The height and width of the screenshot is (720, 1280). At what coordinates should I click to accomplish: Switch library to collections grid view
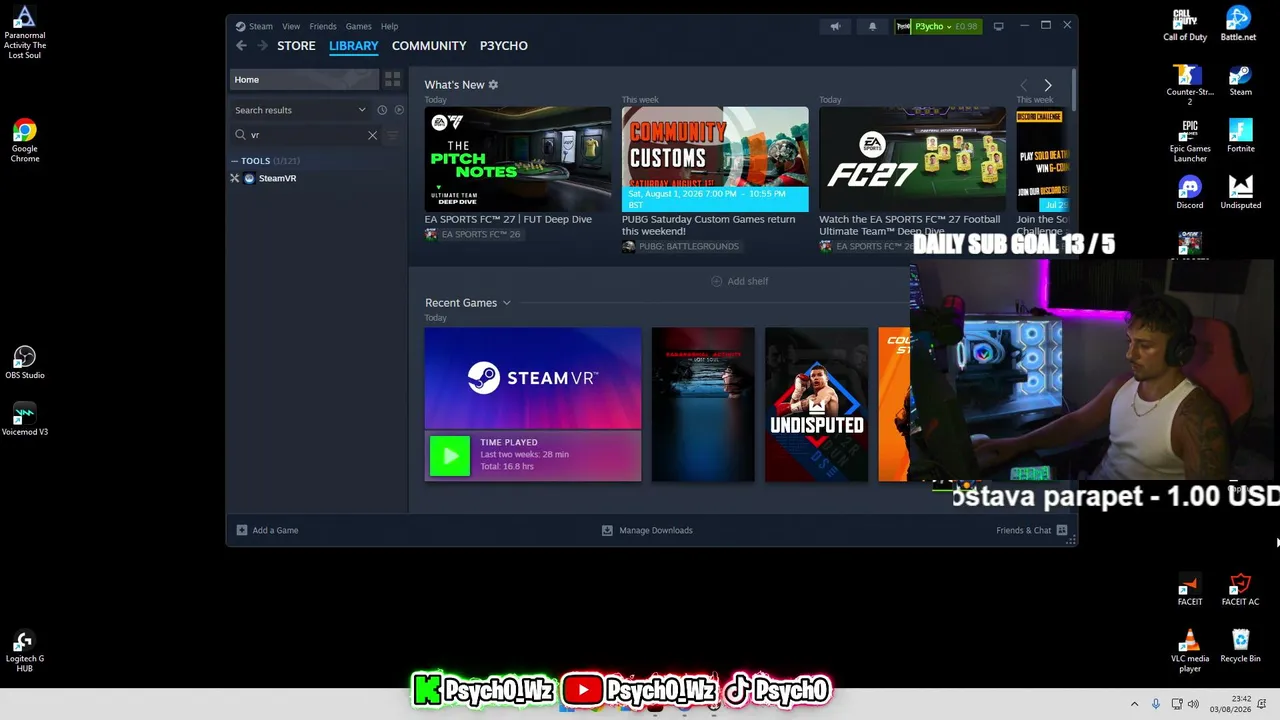click(x=392, y=79)
